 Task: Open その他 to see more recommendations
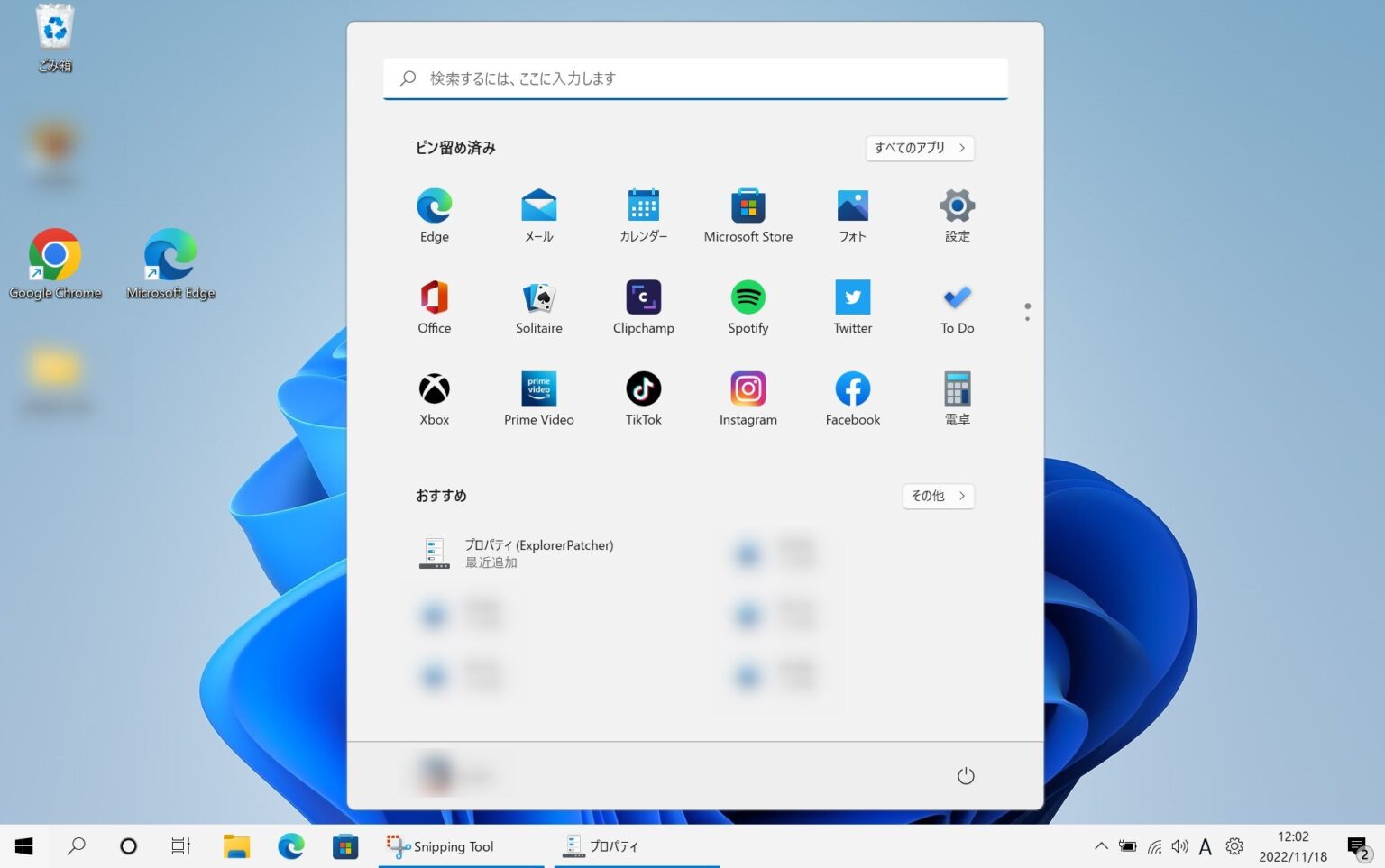(x=937, y=496)
